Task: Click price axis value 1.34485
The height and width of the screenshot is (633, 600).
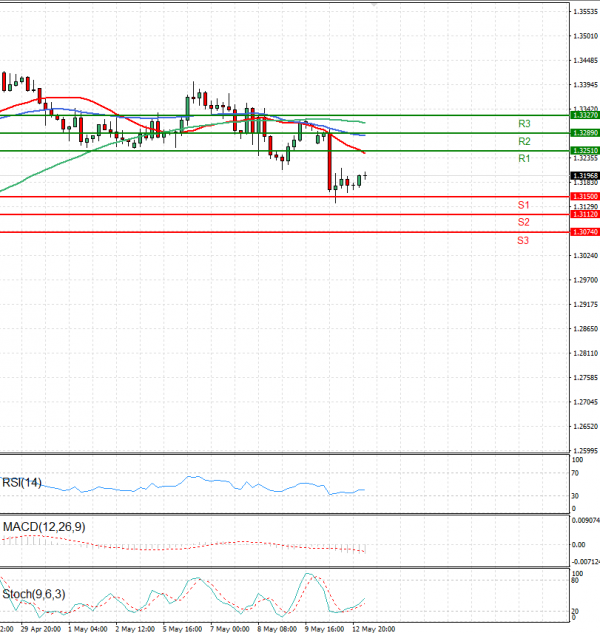Action: [x=586, y=61]
